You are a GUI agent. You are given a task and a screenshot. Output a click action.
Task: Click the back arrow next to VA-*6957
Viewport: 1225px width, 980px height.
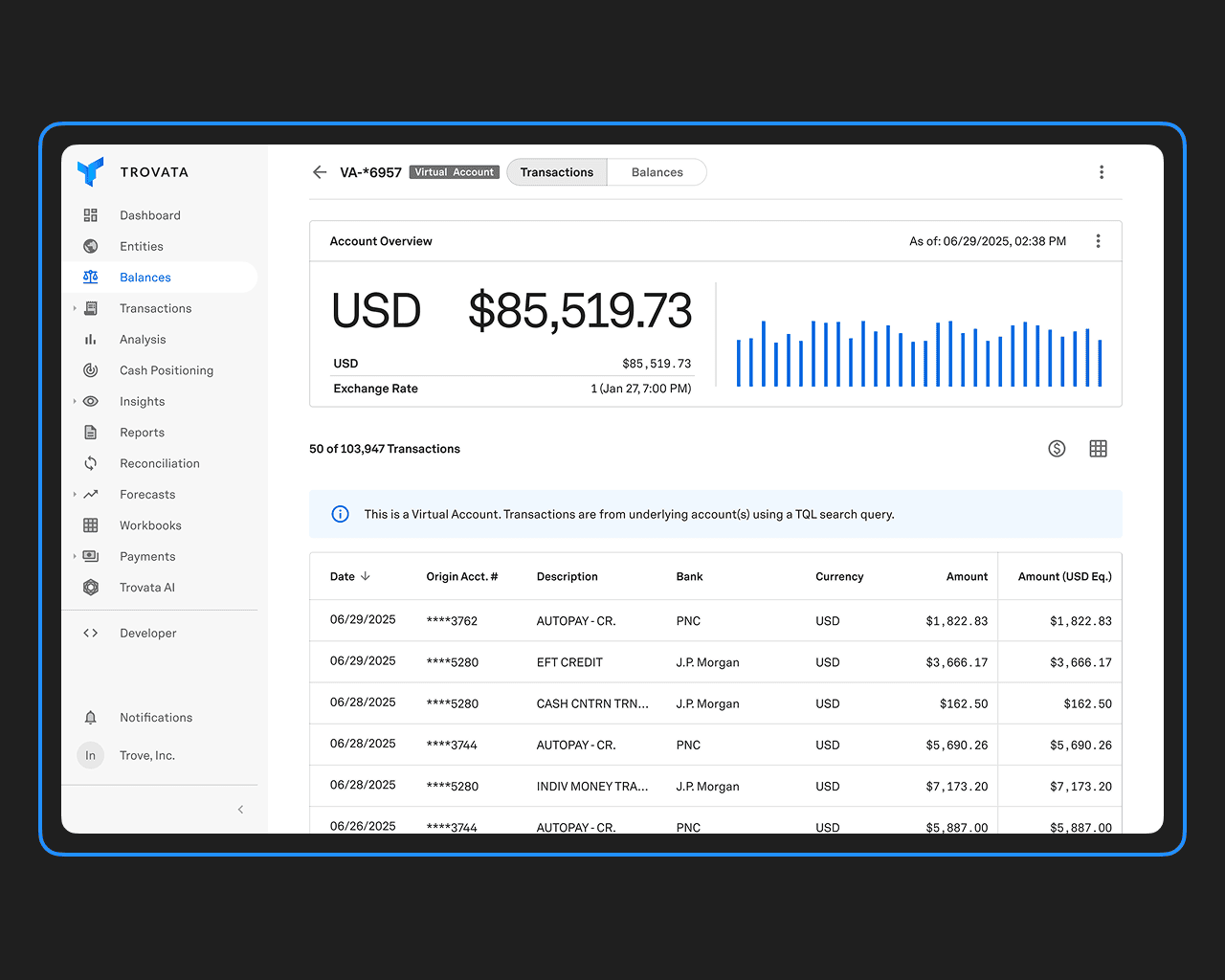[319, 171]
